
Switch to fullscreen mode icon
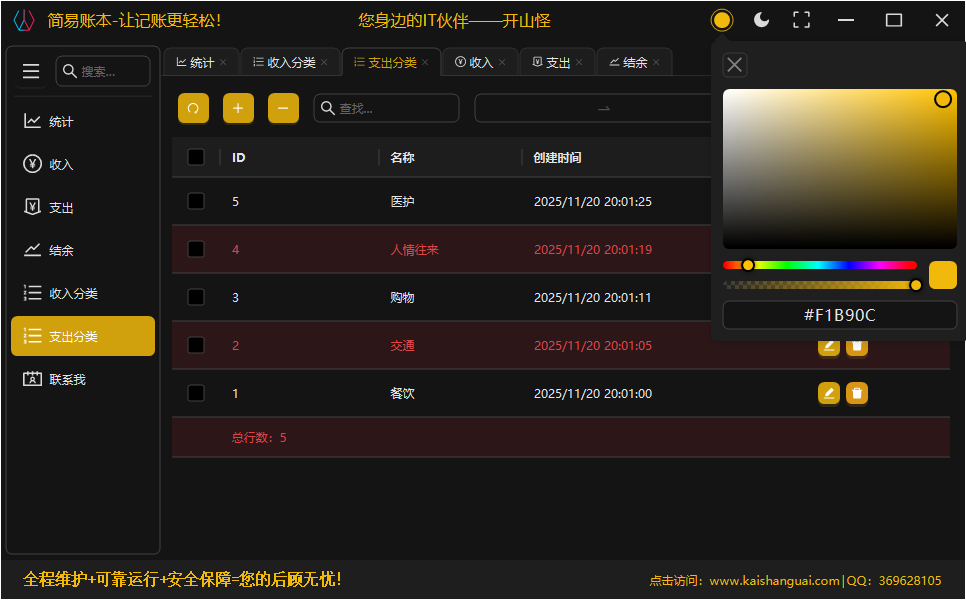tap(802, 20)
